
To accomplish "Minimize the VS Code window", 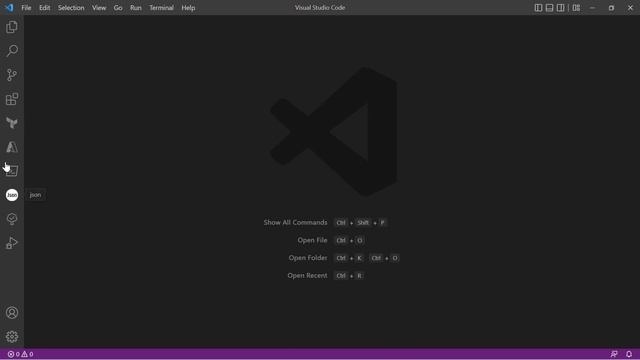I will pos(592,8).
